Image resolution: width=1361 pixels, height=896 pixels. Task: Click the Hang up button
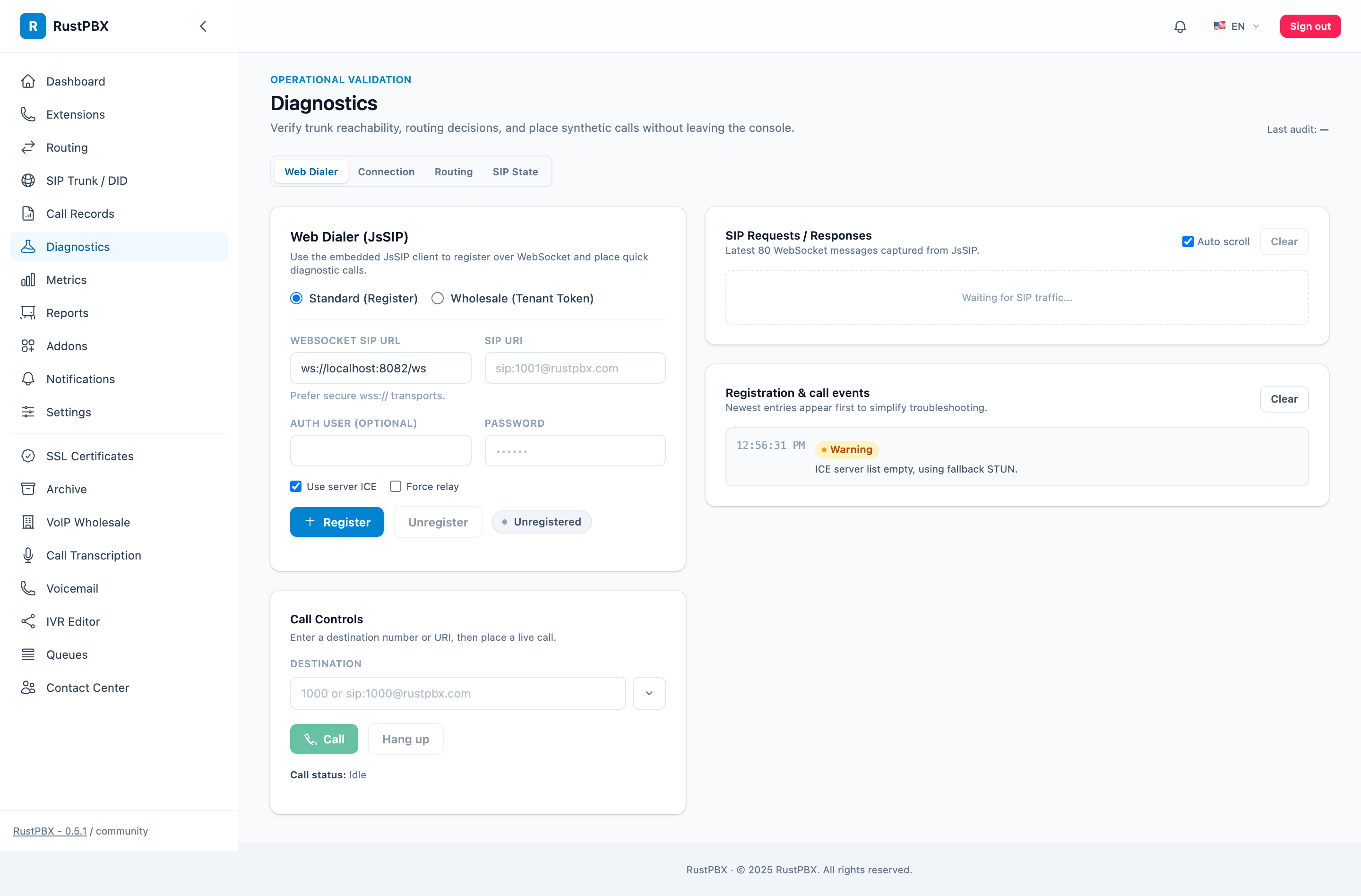(405, 739)
